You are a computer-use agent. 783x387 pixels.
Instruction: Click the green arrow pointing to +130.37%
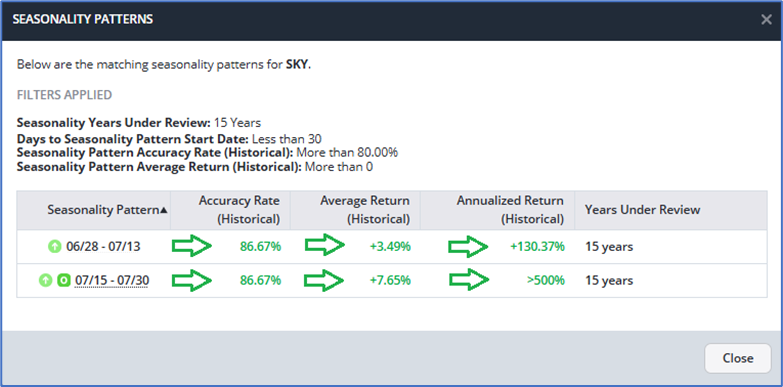[468, 246]
